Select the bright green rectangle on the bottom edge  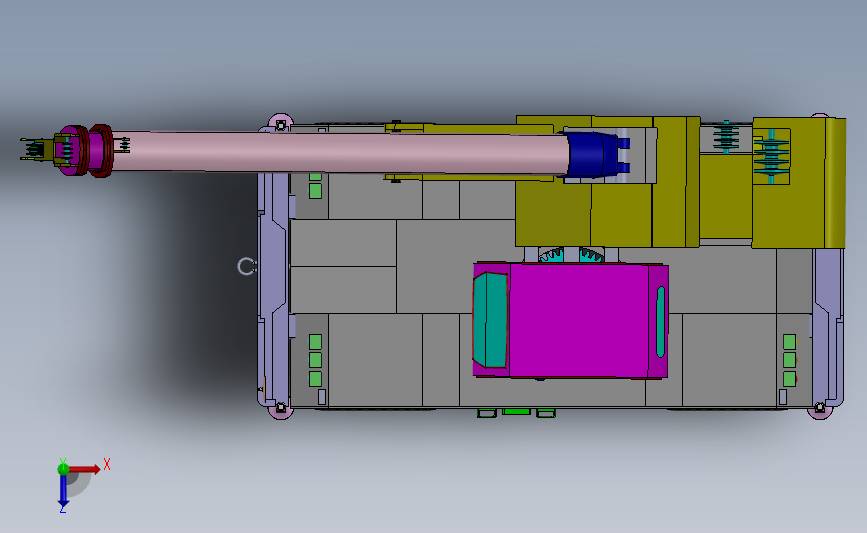click(516, 411)
